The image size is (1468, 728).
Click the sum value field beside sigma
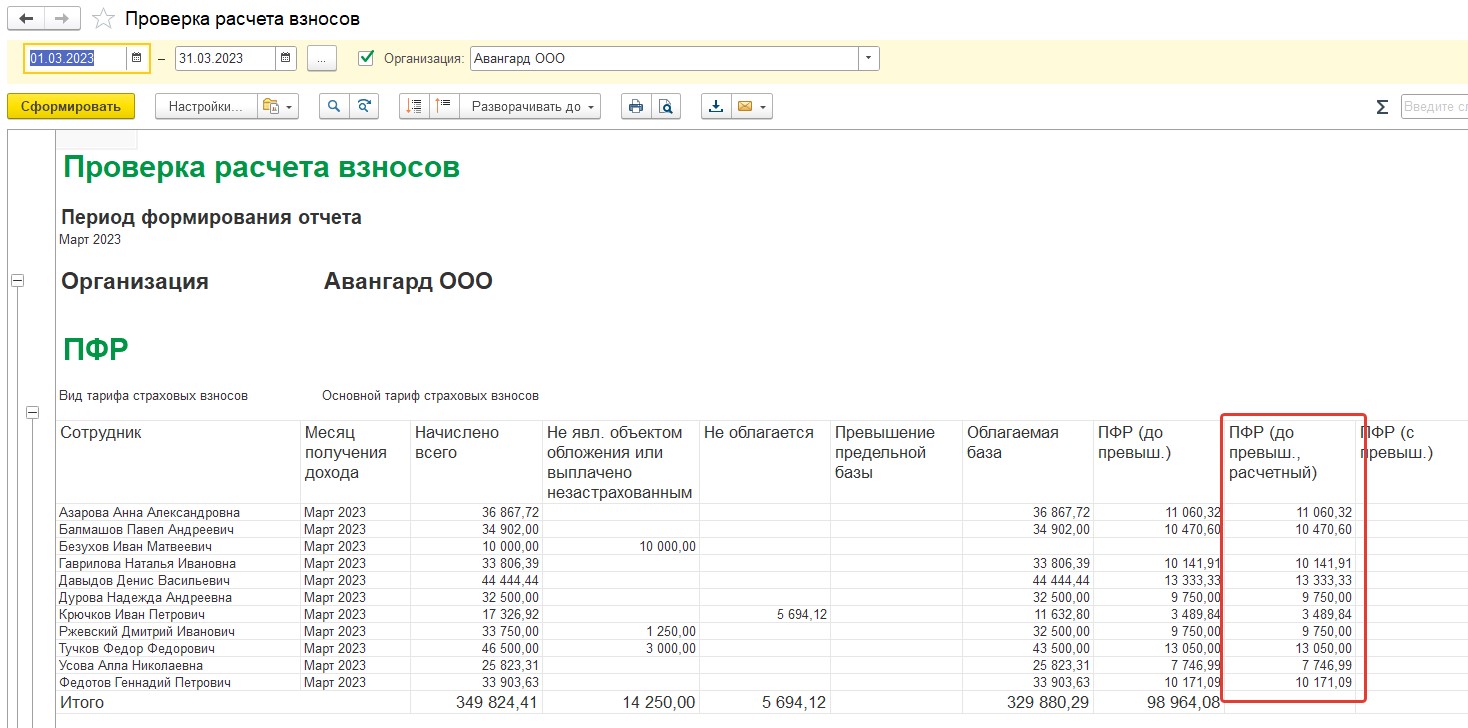(1434, 107)
